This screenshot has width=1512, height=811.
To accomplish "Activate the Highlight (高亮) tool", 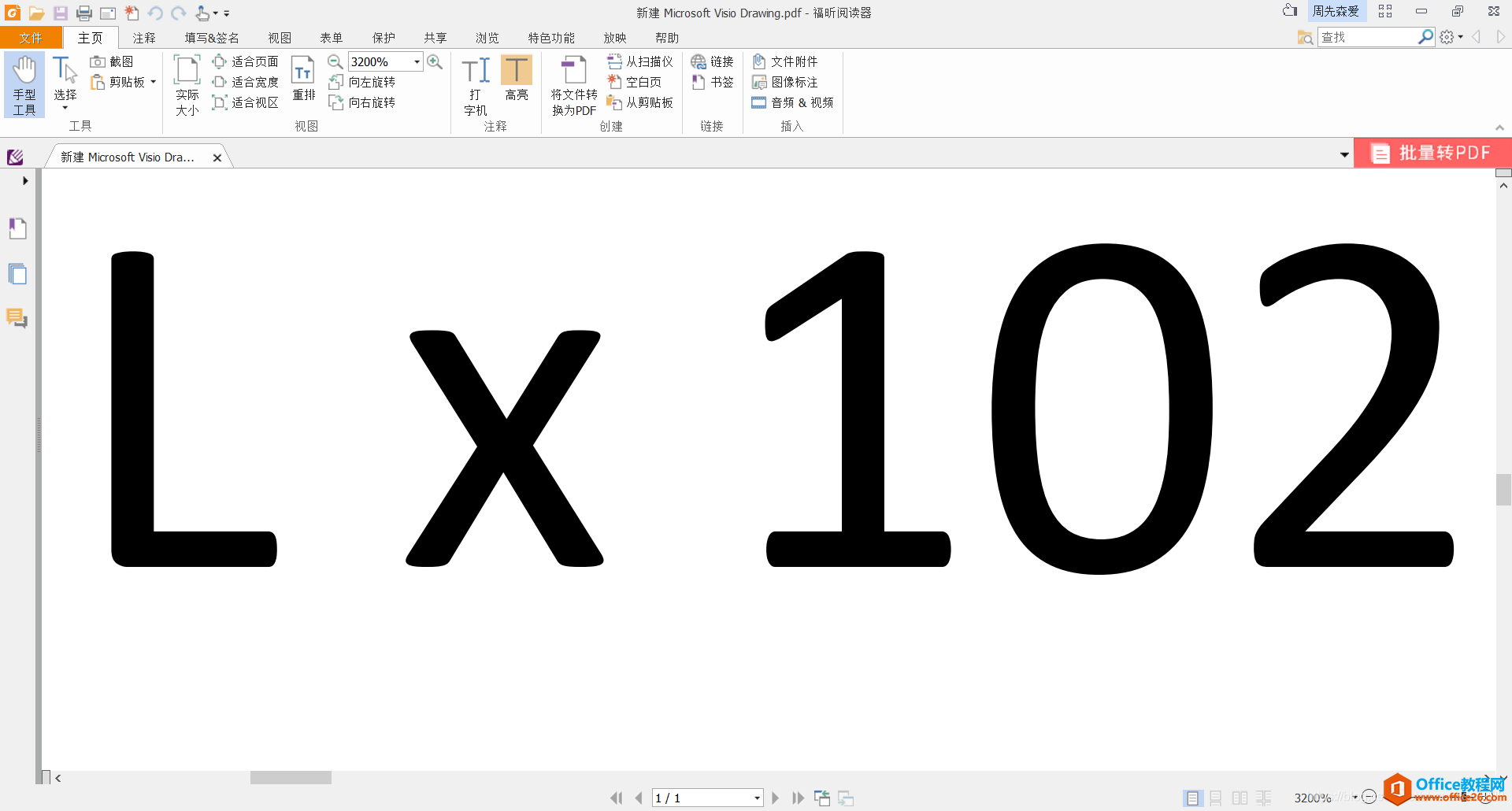I will click(517, 78).
